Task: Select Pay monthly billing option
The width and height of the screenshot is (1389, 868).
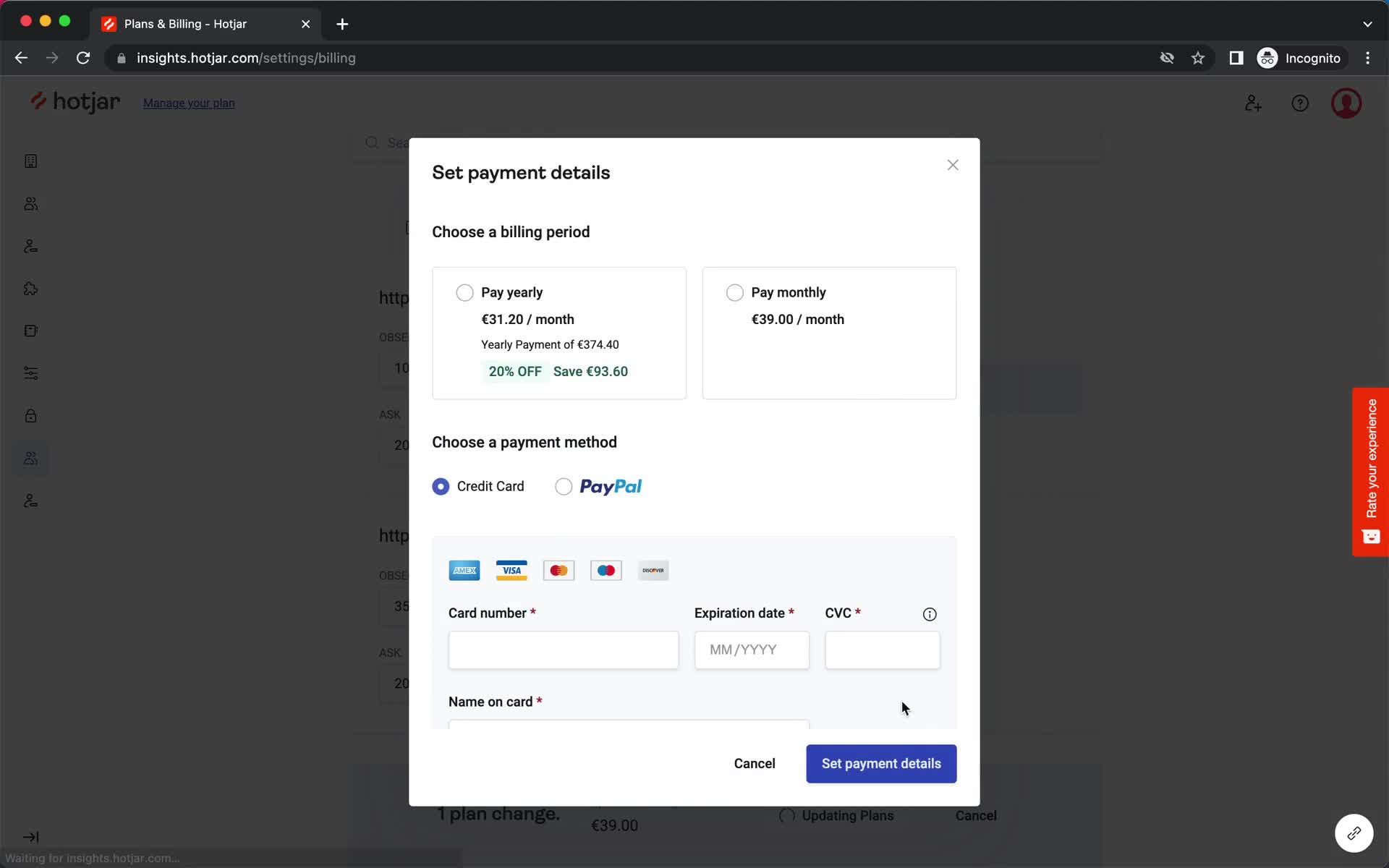Action: pos(735,292)
